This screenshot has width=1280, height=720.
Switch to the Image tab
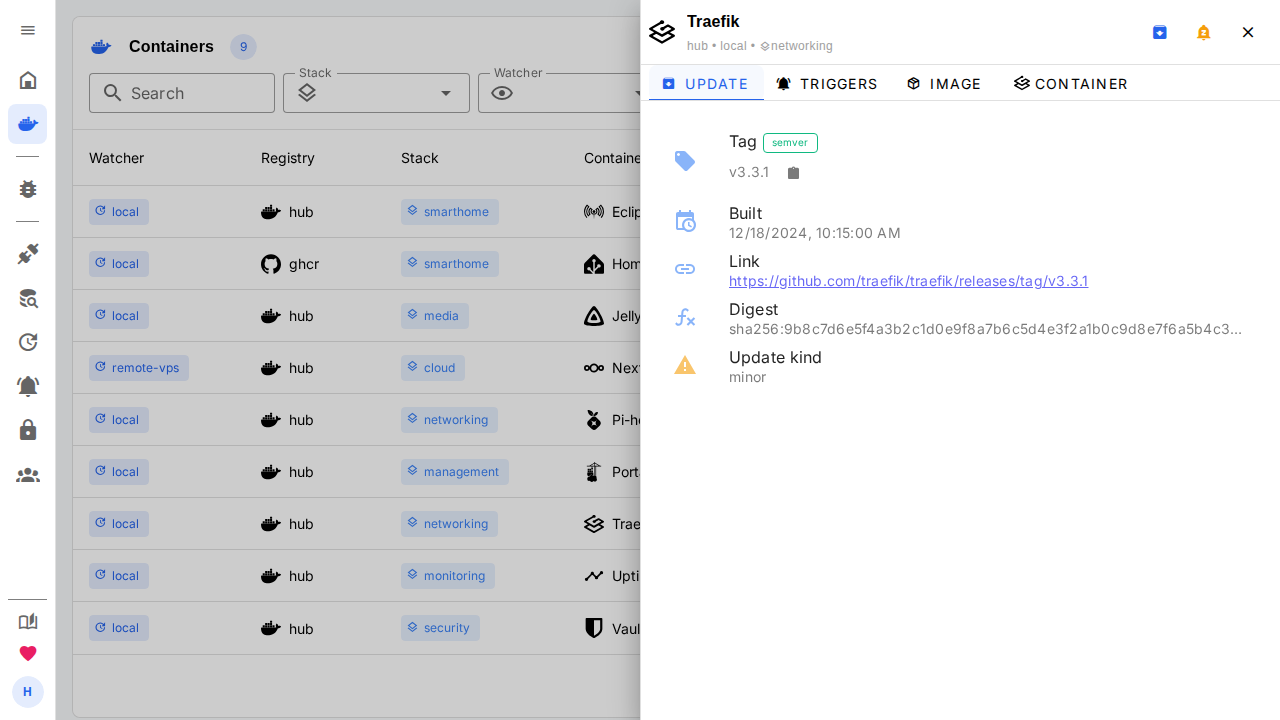tap(944, 84)
